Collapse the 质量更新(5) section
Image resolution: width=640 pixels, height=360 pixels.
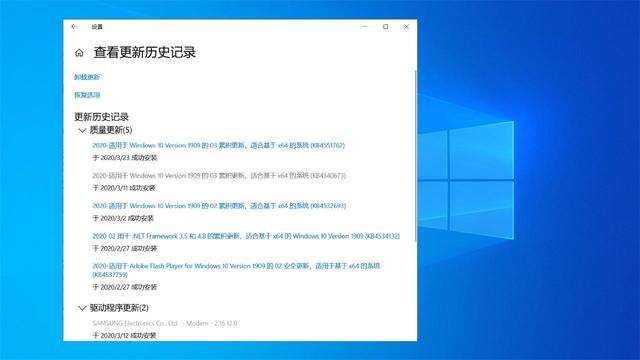[105, 130]
